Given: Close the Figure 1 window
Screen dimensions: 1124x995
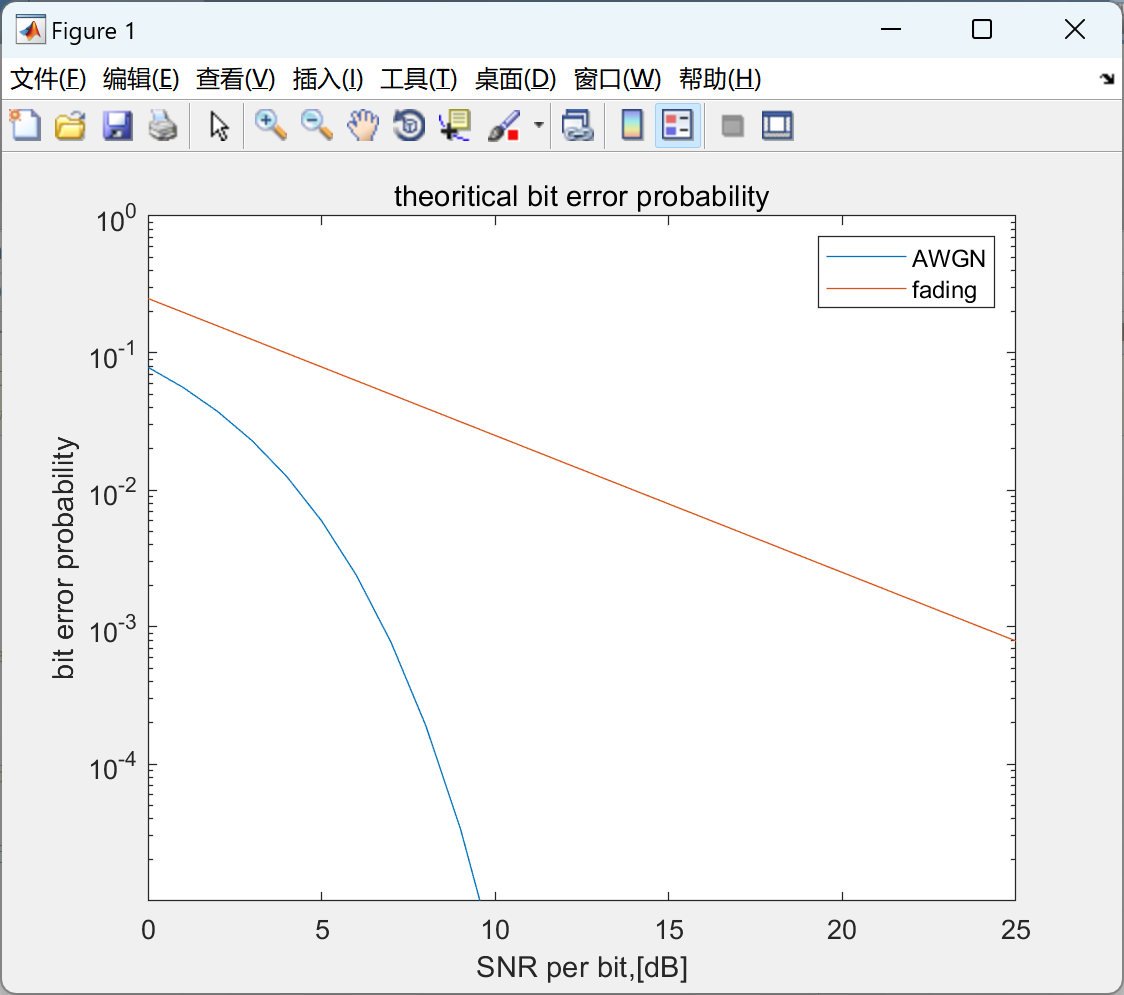Looking at the screenshot, I should (1075, 29).
